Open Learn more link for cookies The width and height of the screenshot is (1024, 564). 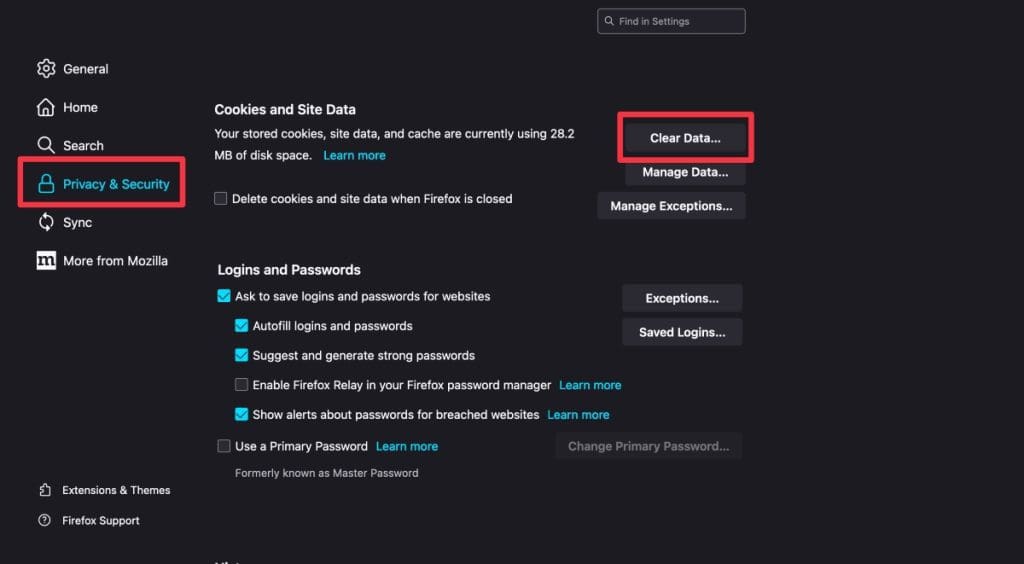(x=354, y=156)
